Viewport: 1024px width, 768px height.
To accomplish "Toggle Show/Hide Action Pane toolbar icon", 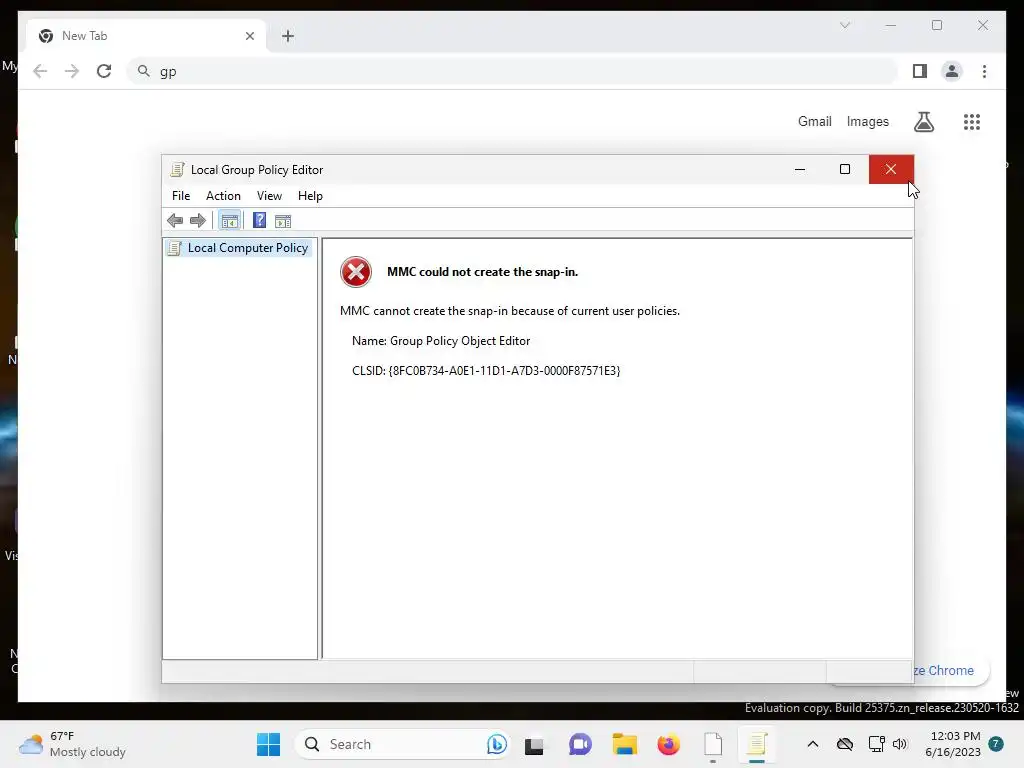I will tap(283, 221).
